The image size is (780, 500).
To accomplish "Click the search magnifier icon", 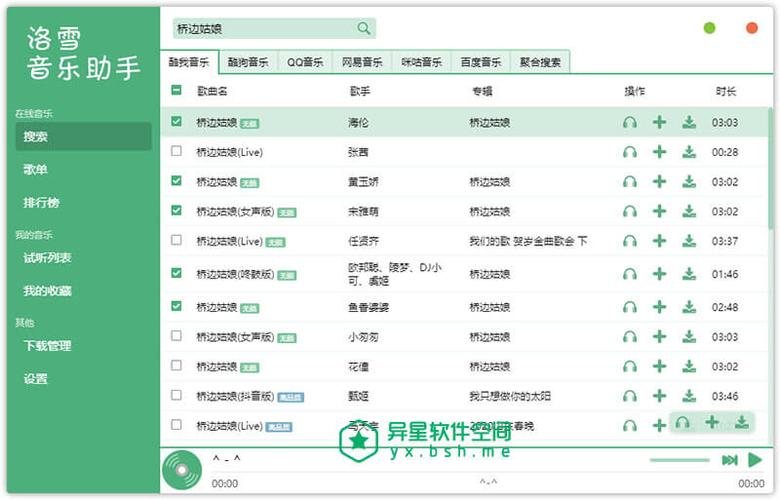I will [364, 29].
